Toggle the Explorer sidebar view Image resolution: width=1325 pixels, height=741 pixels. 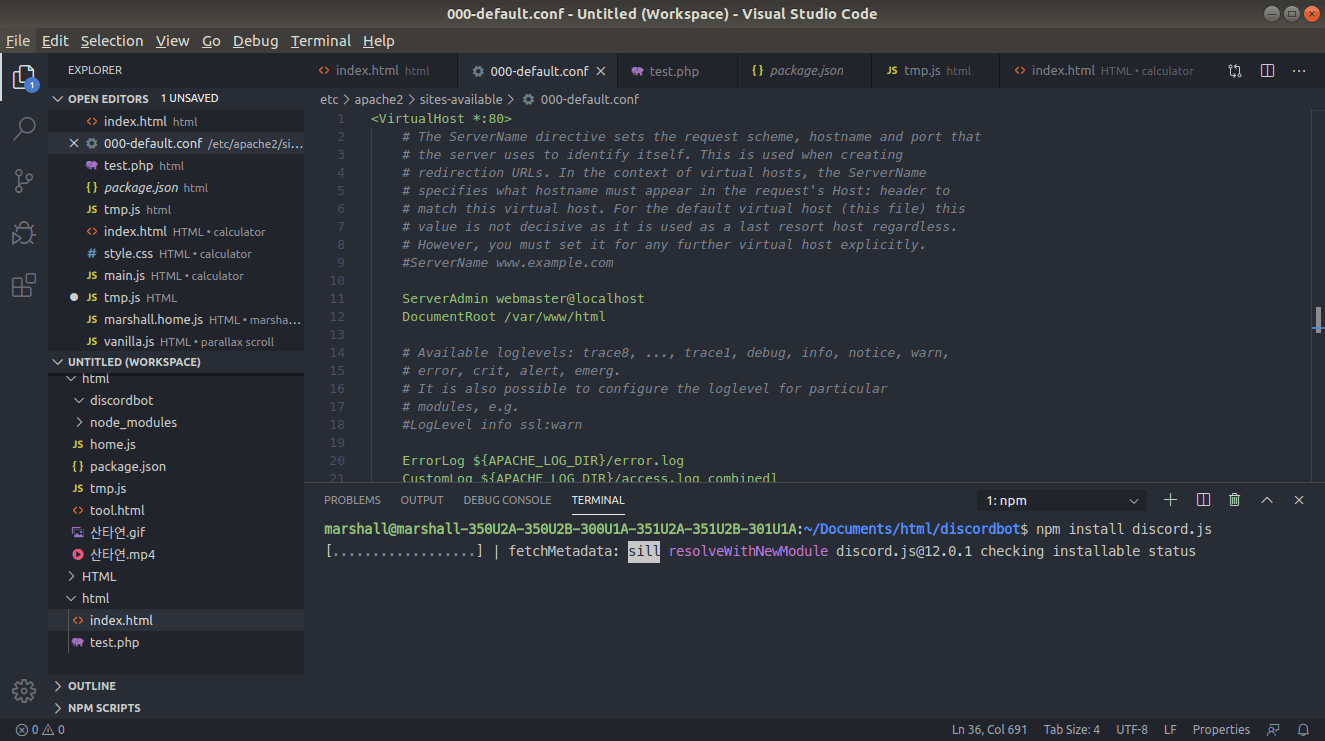24,77
